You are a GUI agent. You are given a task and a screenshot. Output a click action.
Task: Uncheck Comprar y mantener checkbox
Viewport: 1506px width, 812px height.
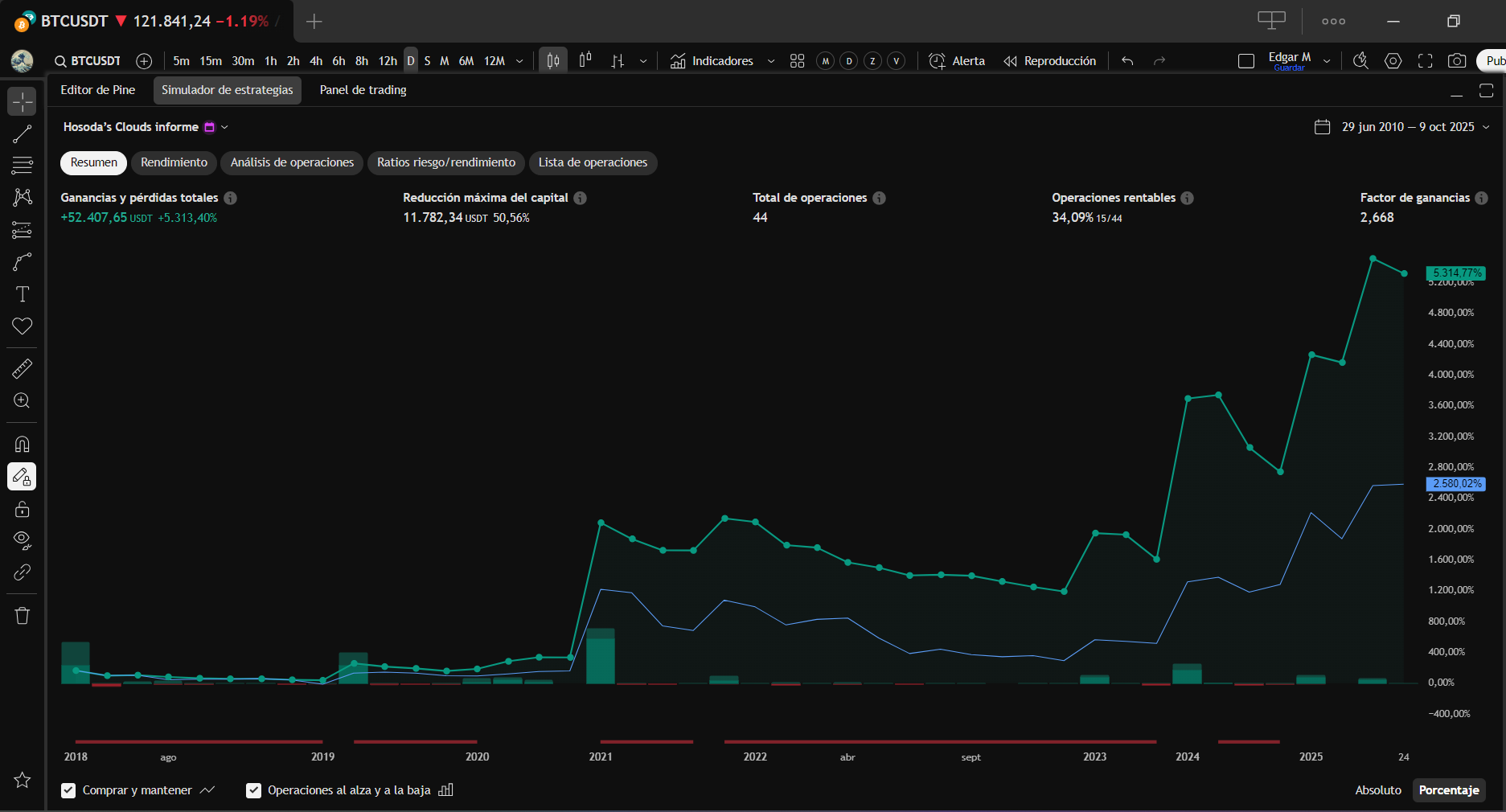tap(68, 790)
